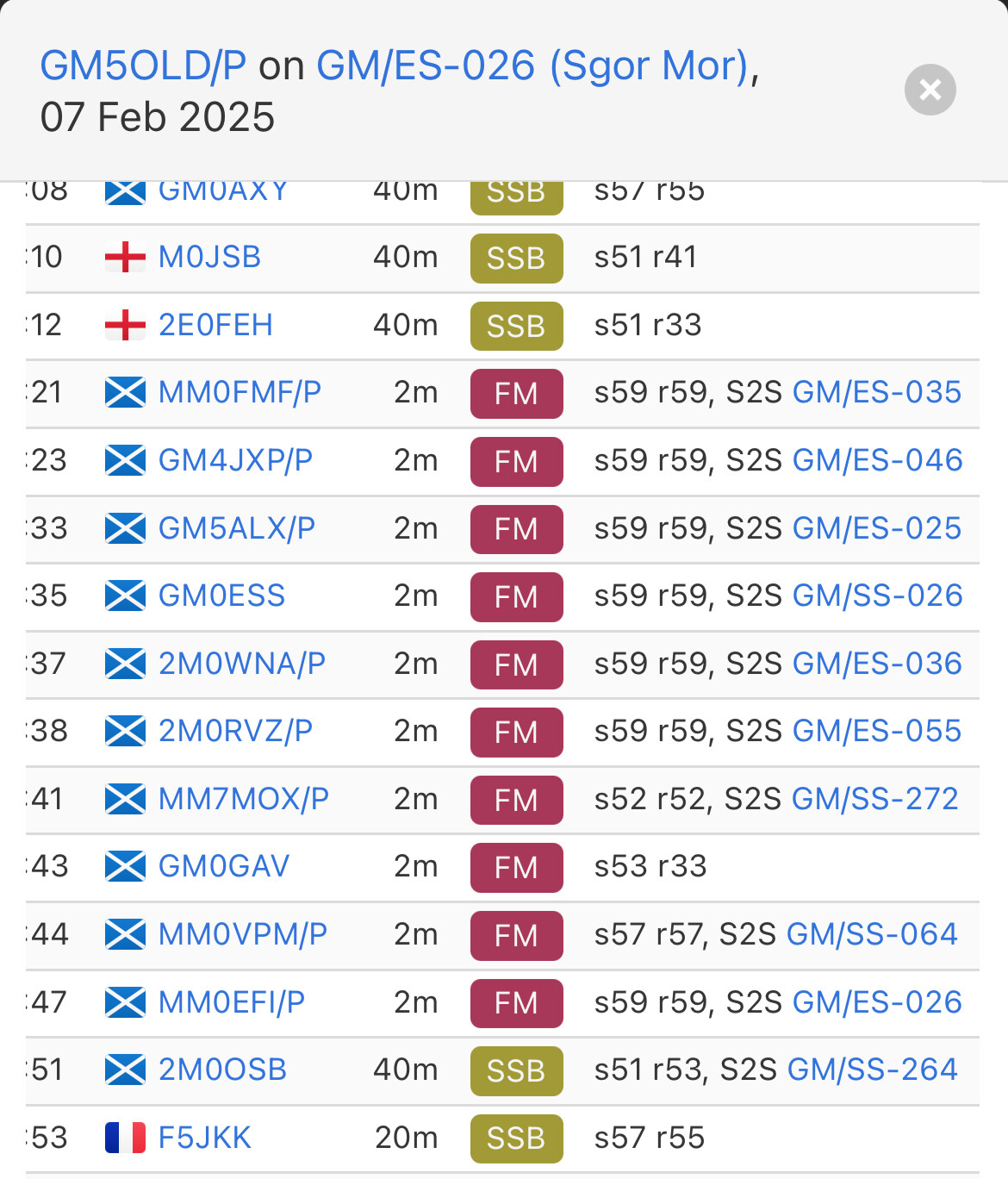Screen dimensions: 1008x1179
Task: Open the F5JKK callsign link
Action: pyautogui.click(x=205, y=1138)
